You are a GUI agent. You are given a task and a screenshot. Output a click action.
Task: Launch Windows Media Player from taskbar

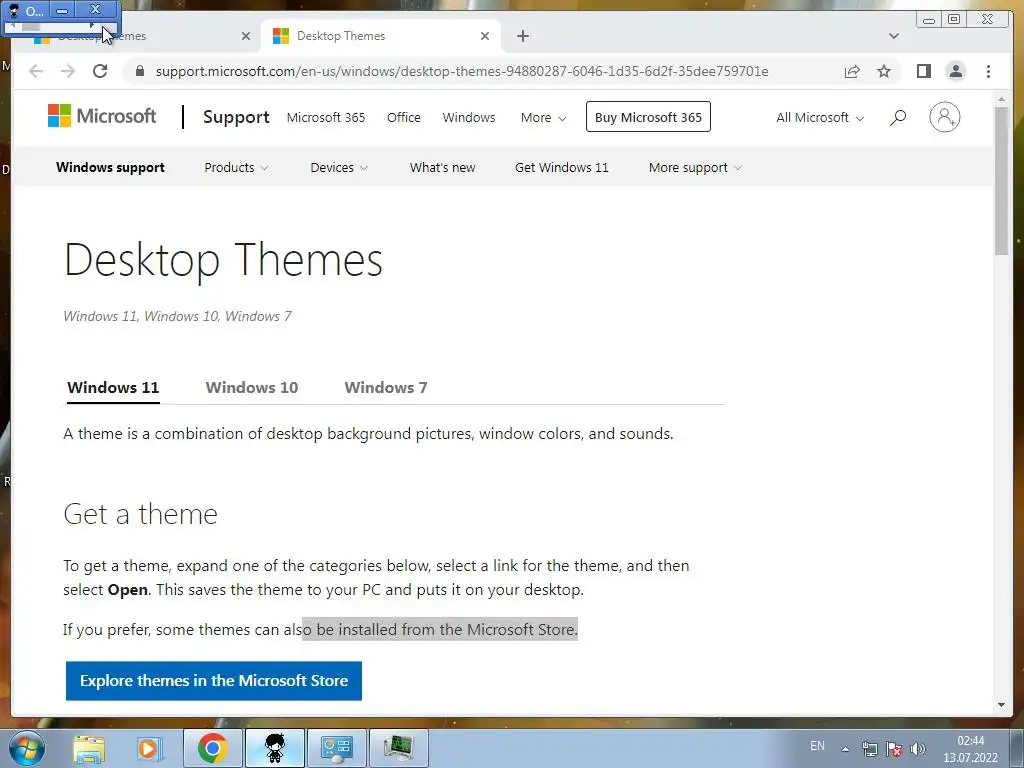coord(149,748)
